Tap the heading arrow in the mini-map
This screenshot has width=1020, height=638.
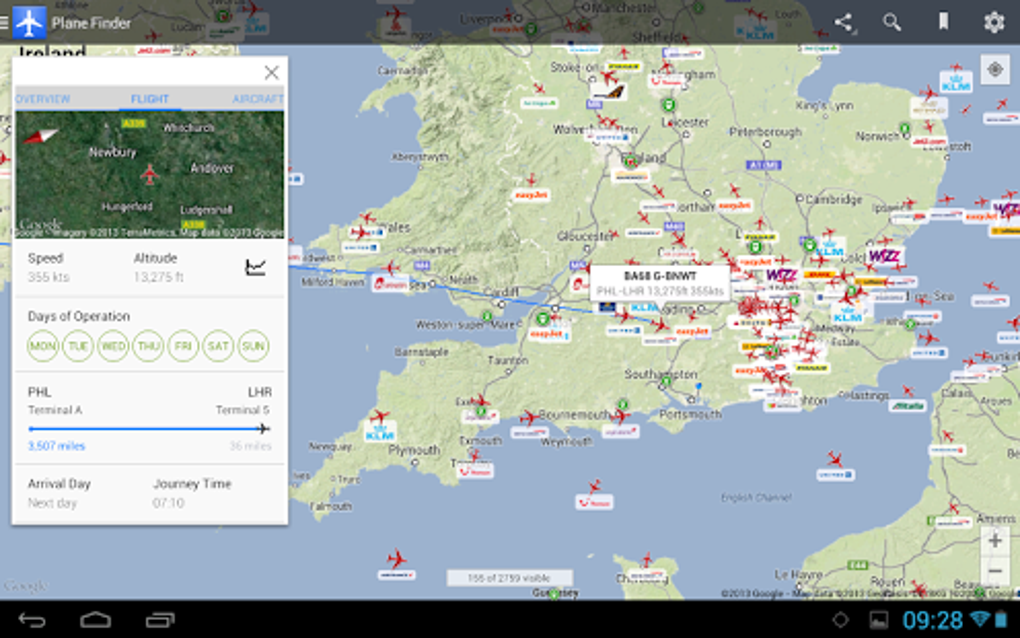[40, 135]
